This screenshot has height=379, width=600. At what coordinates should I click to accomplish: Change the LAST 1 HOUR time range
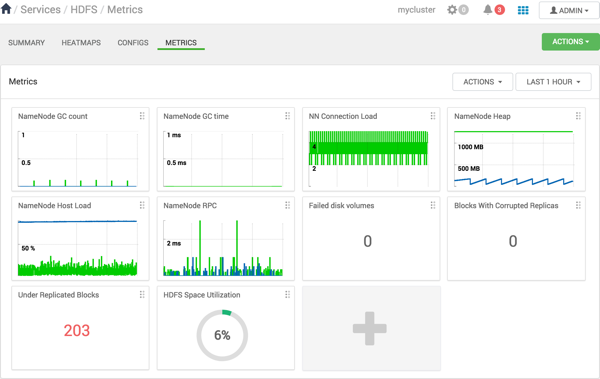coord(553,82)
